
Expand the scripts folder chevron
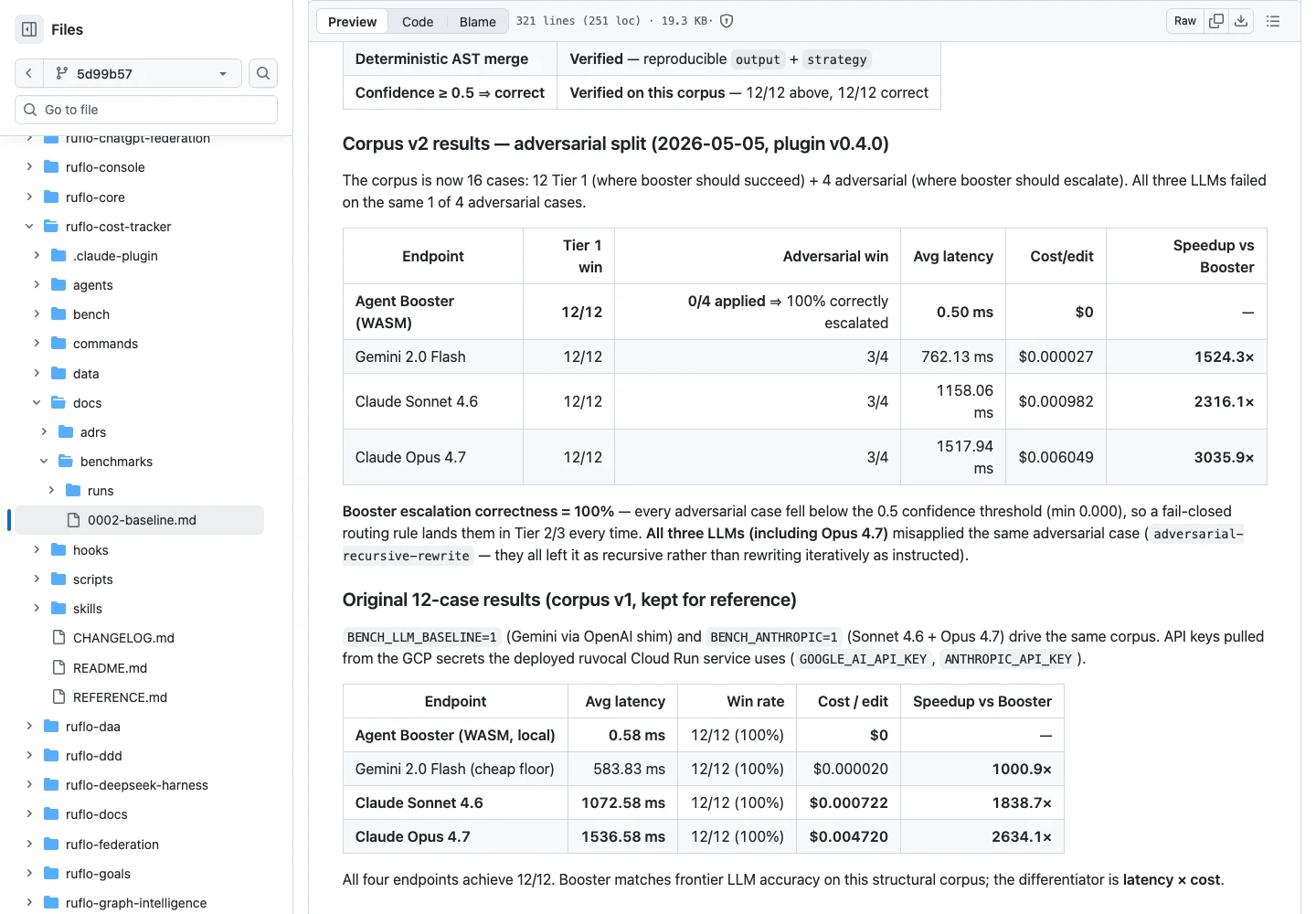[37, 579]
